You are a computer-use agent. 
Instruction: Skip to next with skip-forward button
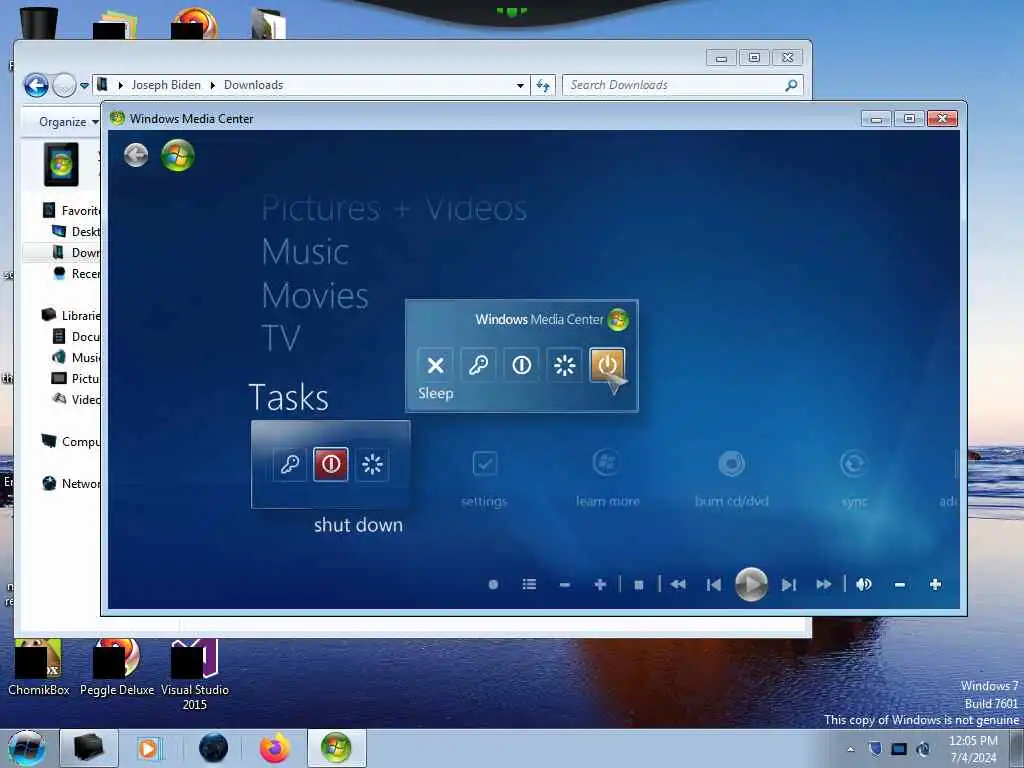tap(789, 584)
